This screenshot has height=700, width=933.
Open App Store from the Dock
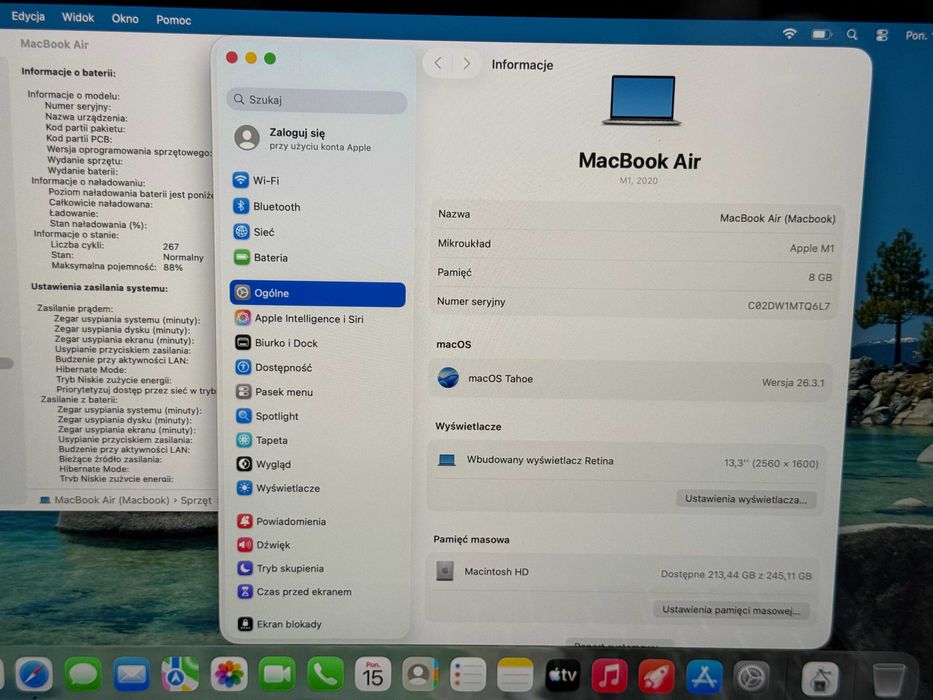704,678
